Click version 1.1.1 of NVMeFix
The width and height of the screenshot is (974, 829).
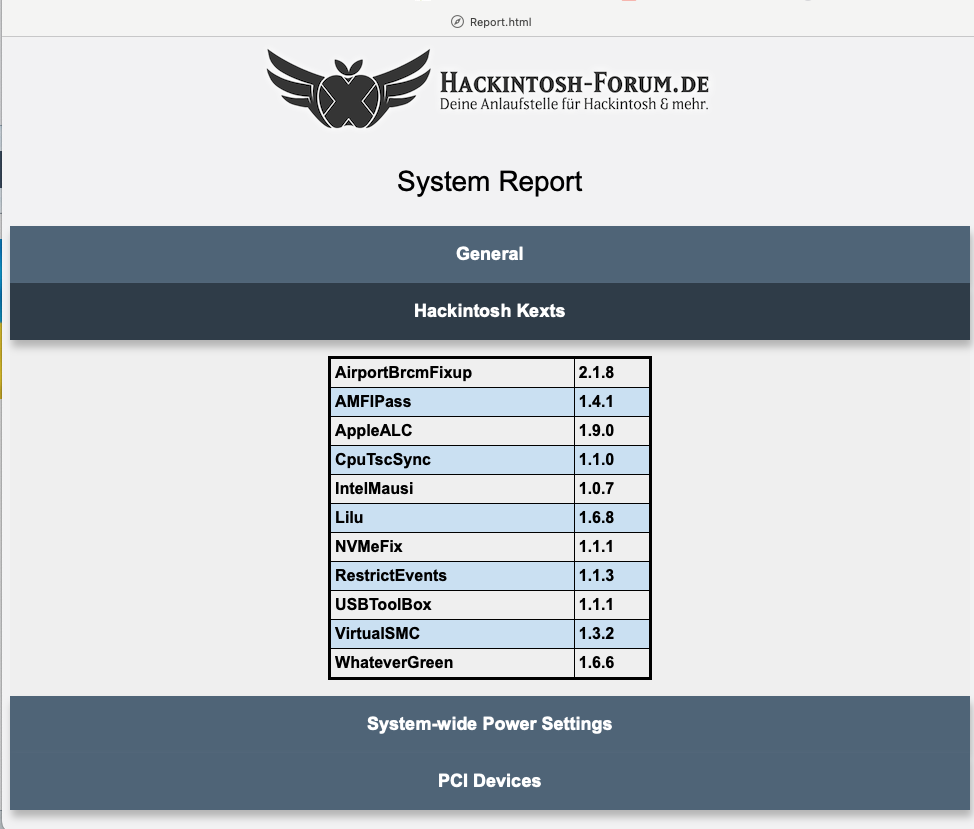pyautogui.click(x=612, y=546)
